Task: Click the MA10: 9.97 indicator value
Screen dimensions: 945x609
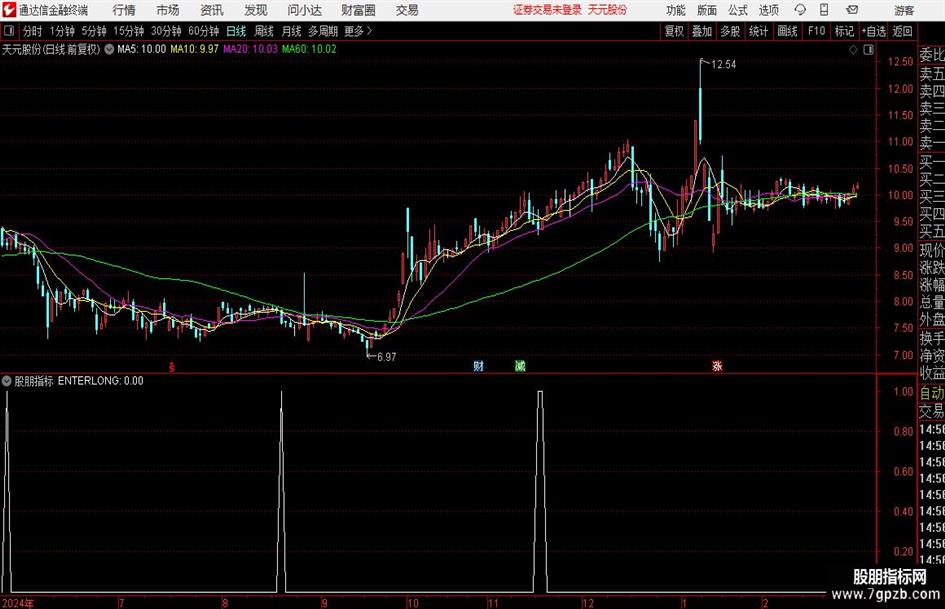Action: pyautogui.click(x=194, y=49)
